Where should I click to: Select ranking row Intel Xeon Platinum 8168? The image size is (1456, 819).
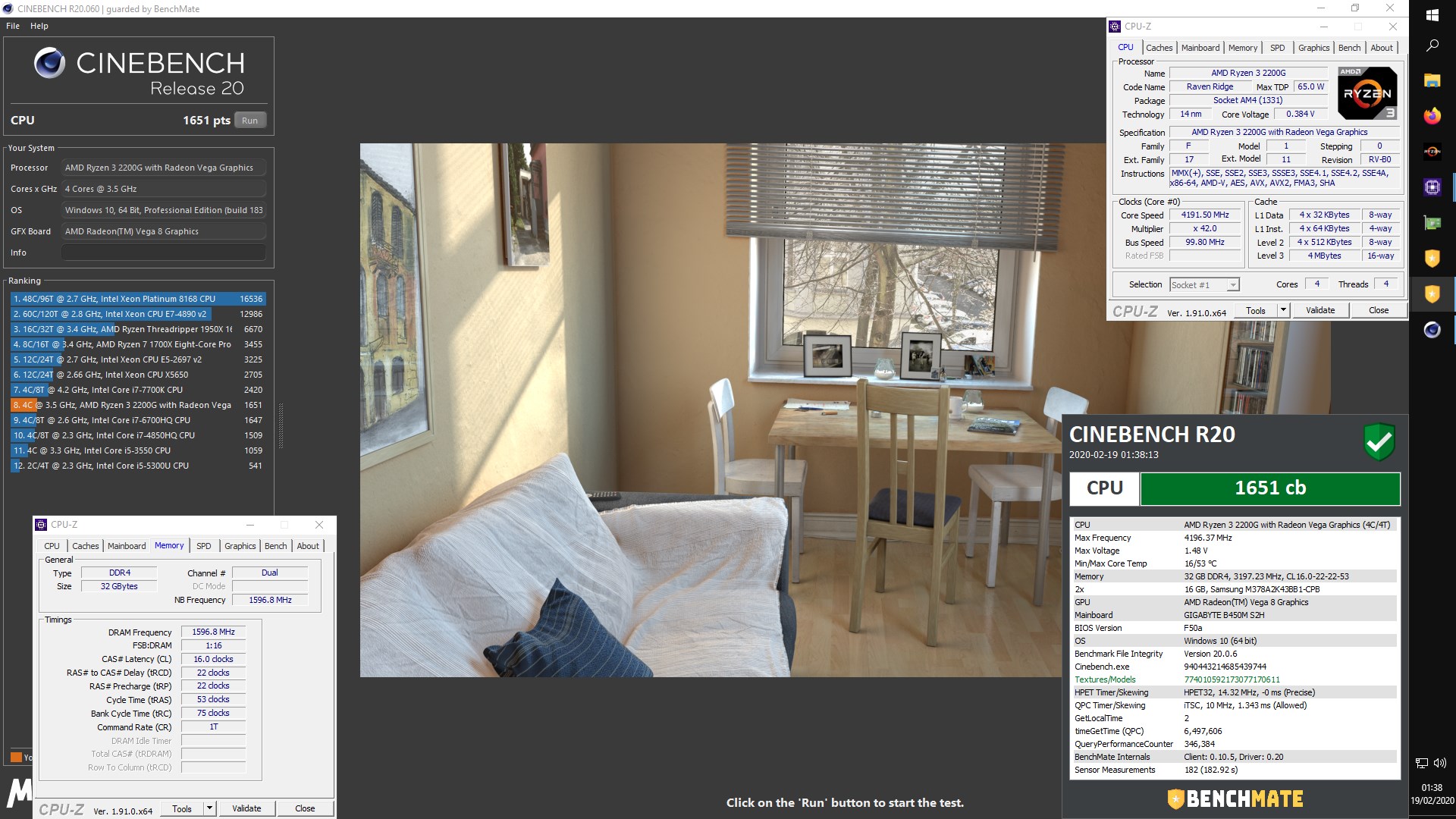[x=137, y=299]
